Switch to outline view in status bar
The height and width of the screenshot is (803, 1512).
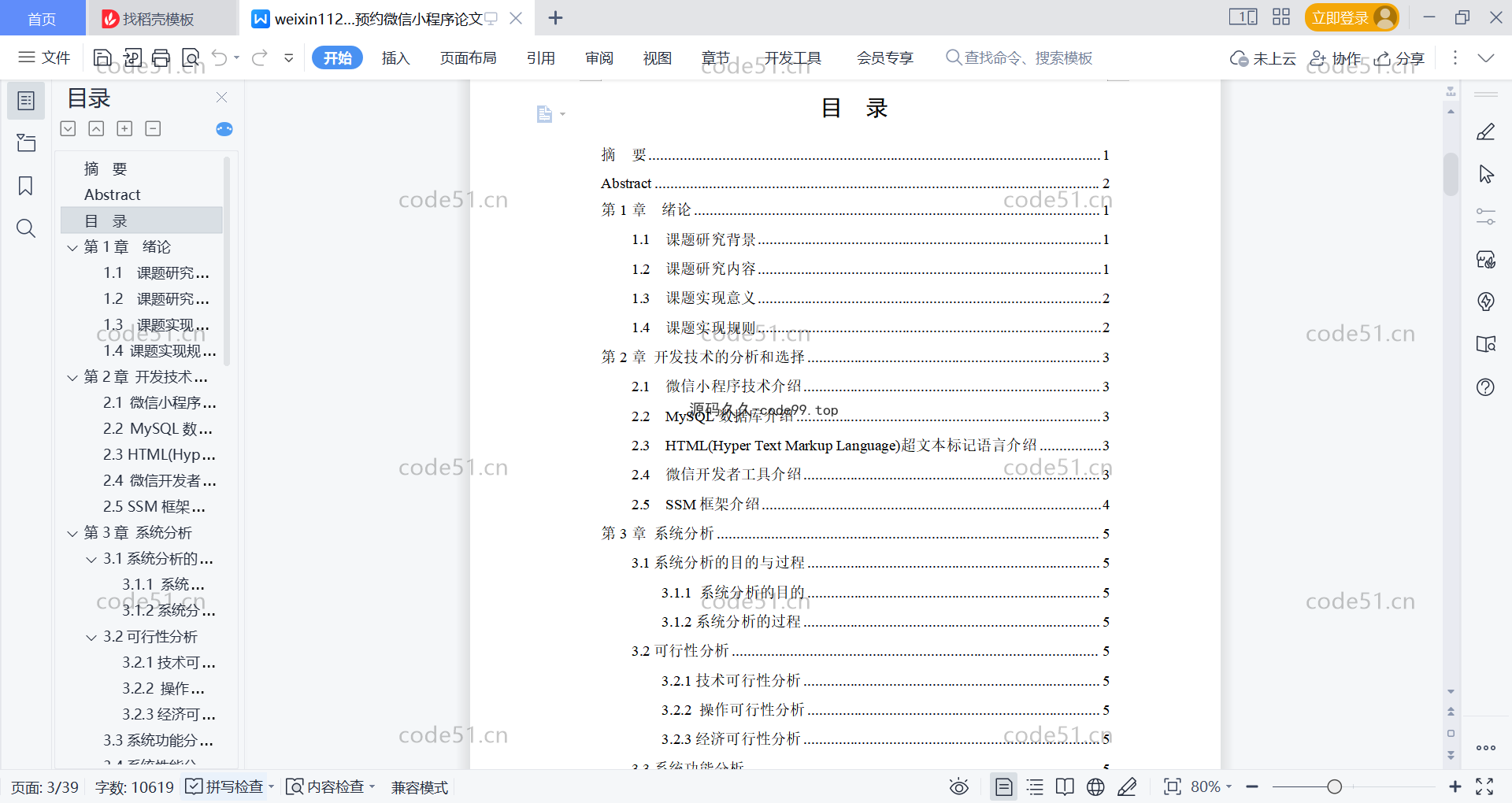coord(1035,786)
